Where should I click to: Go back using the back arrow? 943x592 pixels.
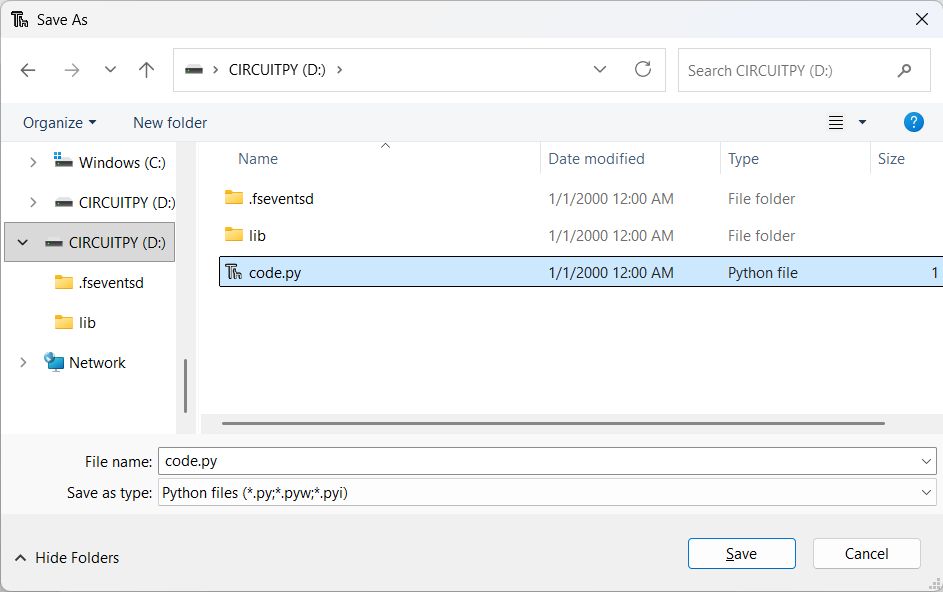(28, 70)
